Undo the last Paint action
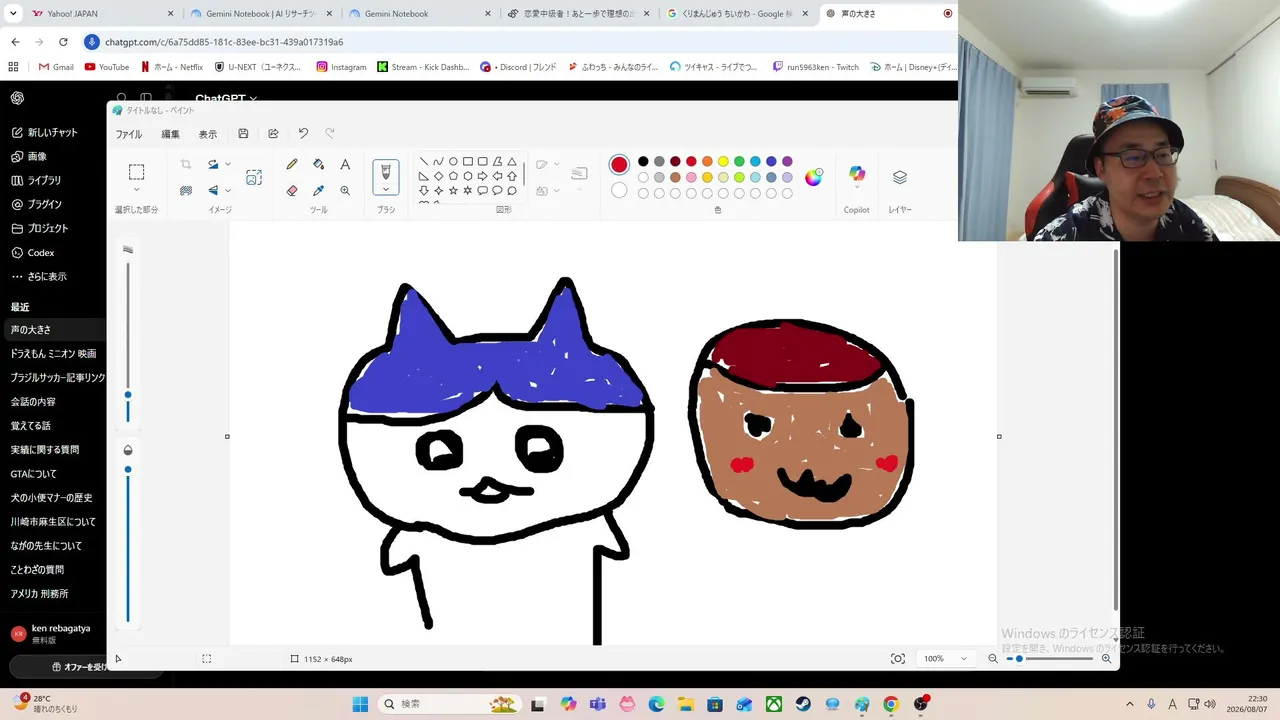Screen dimensions: 1280x720 coord(303,133)
